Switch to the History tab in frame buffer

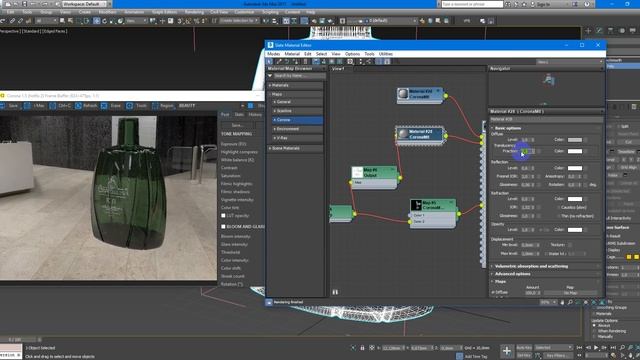[255, 115]
